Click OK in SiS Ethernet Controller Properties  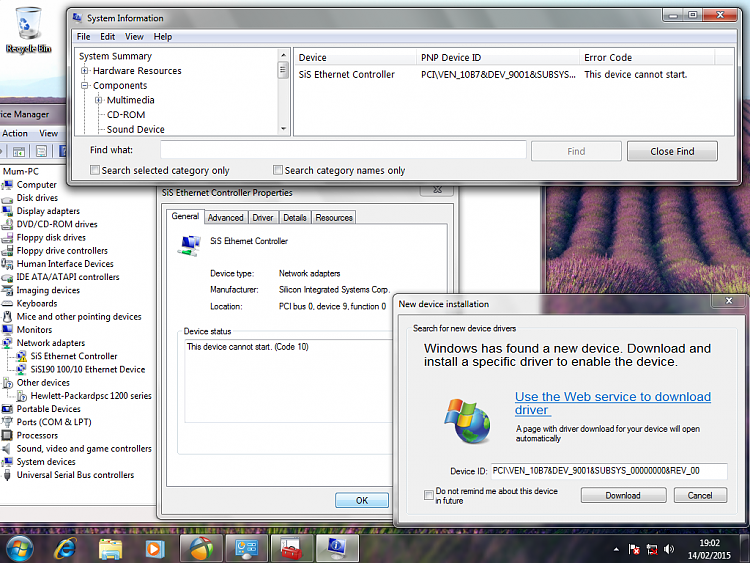point(362,500)
